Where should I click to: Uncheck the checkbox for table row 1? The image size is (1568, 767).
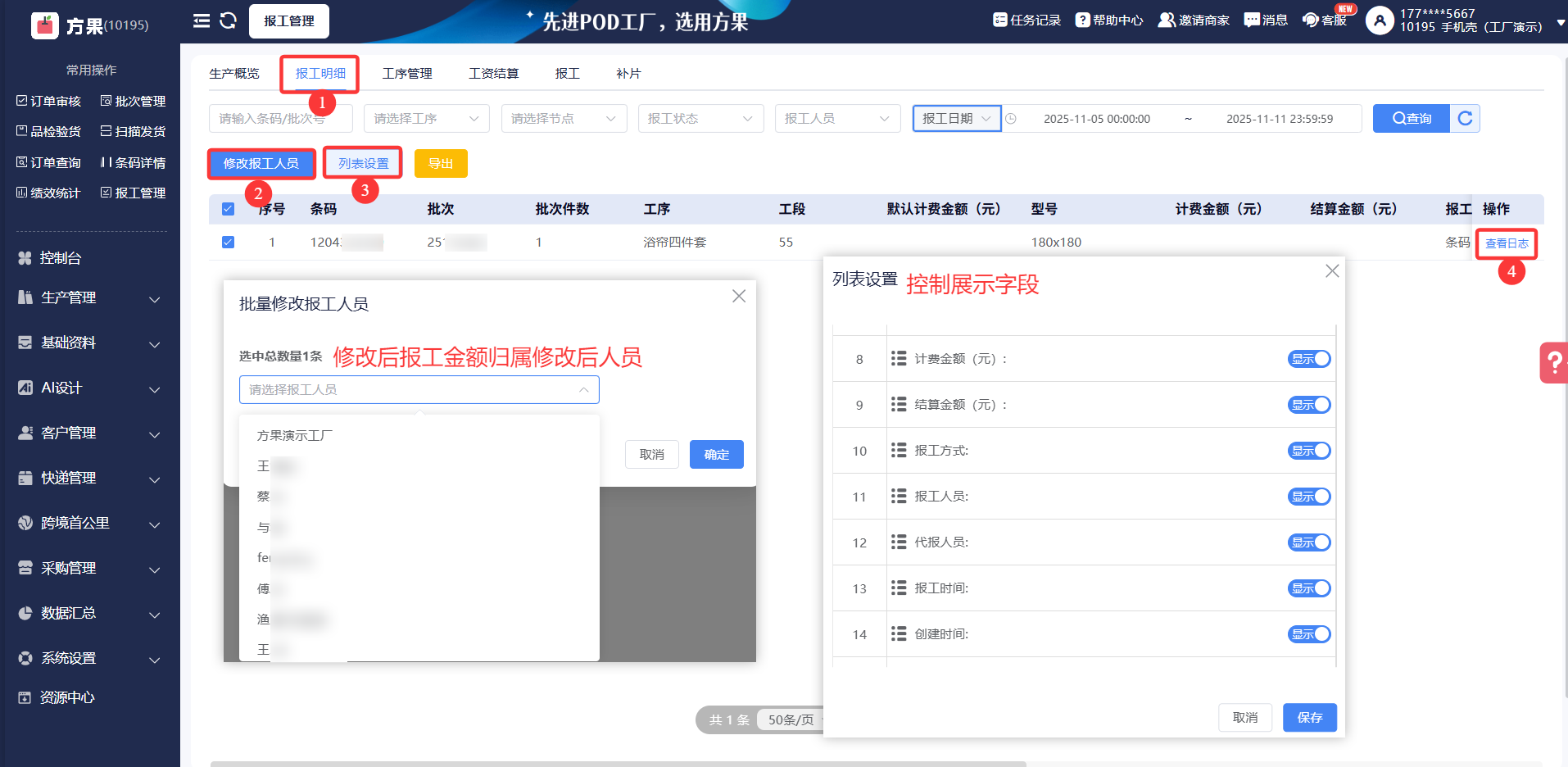[x=229, y=243]
